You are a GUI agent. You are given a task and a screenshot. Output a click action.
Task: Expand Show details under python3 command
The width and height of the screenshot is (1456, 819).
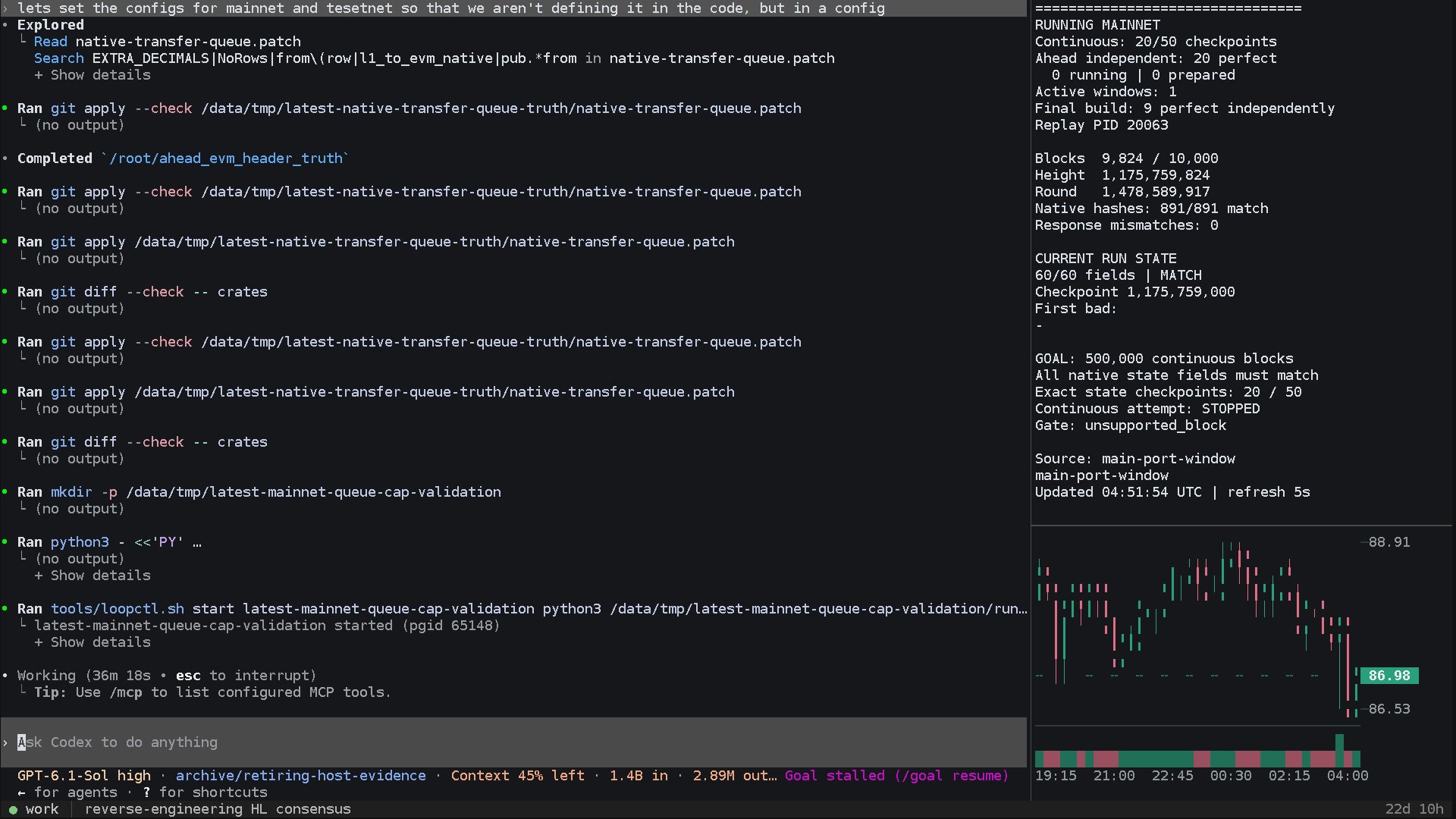tap(93, 576)
